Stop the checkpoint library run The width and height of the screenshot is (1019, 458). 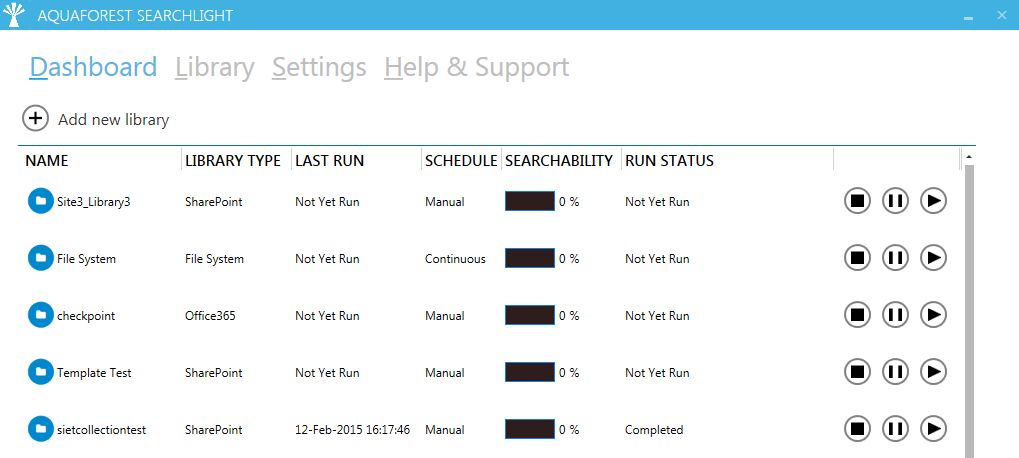[857, 315]
